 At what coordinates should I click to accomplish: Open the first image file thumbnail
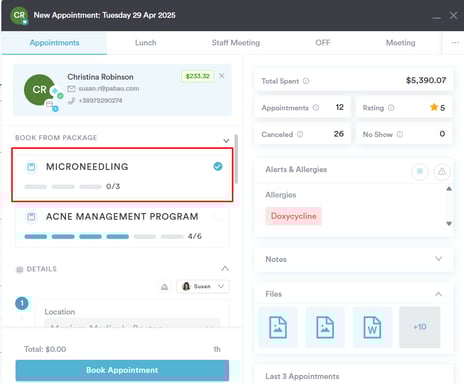click(278, 327)
